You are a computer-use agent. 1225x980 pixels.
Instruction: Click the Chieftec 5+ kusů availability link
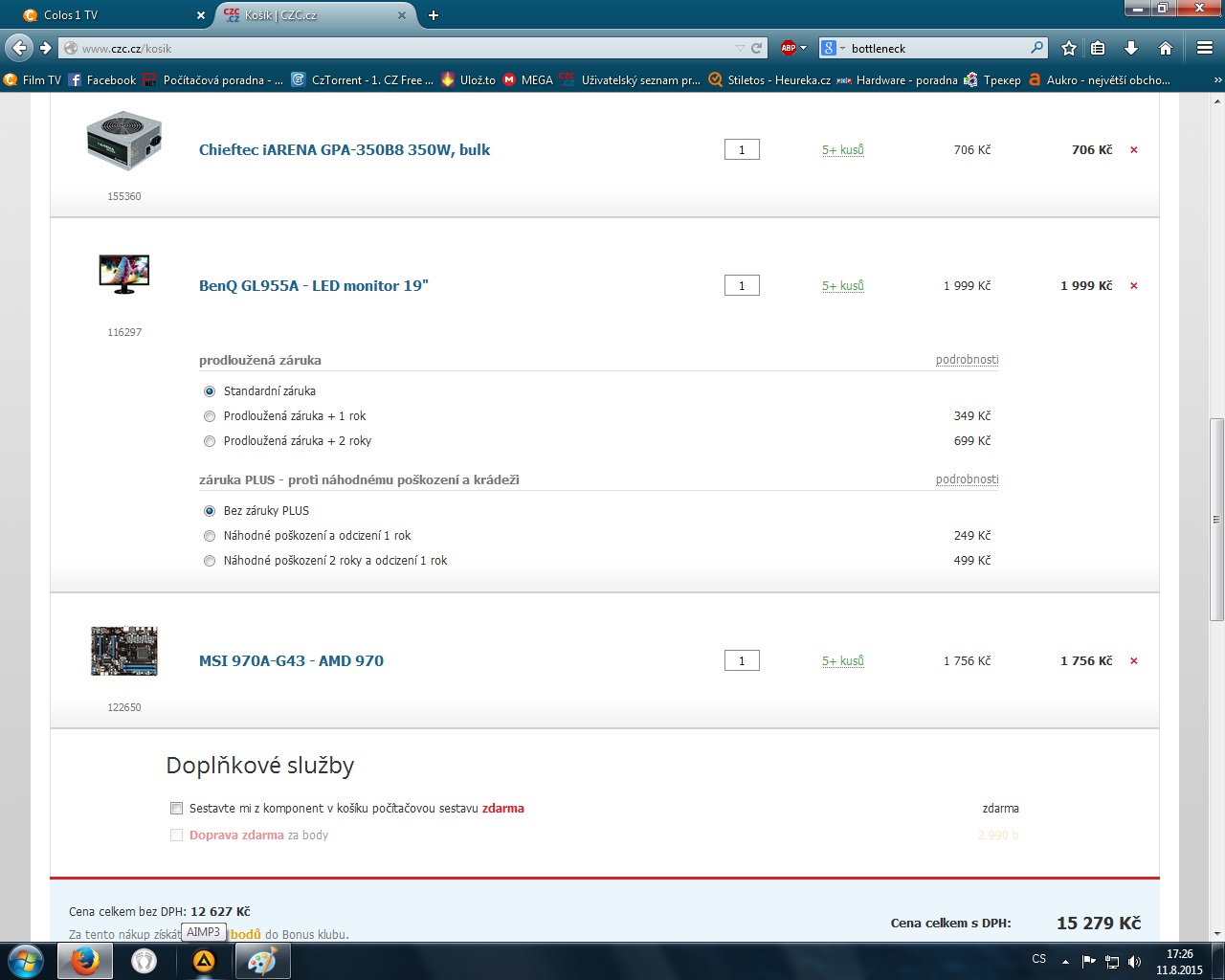(843, 150)
